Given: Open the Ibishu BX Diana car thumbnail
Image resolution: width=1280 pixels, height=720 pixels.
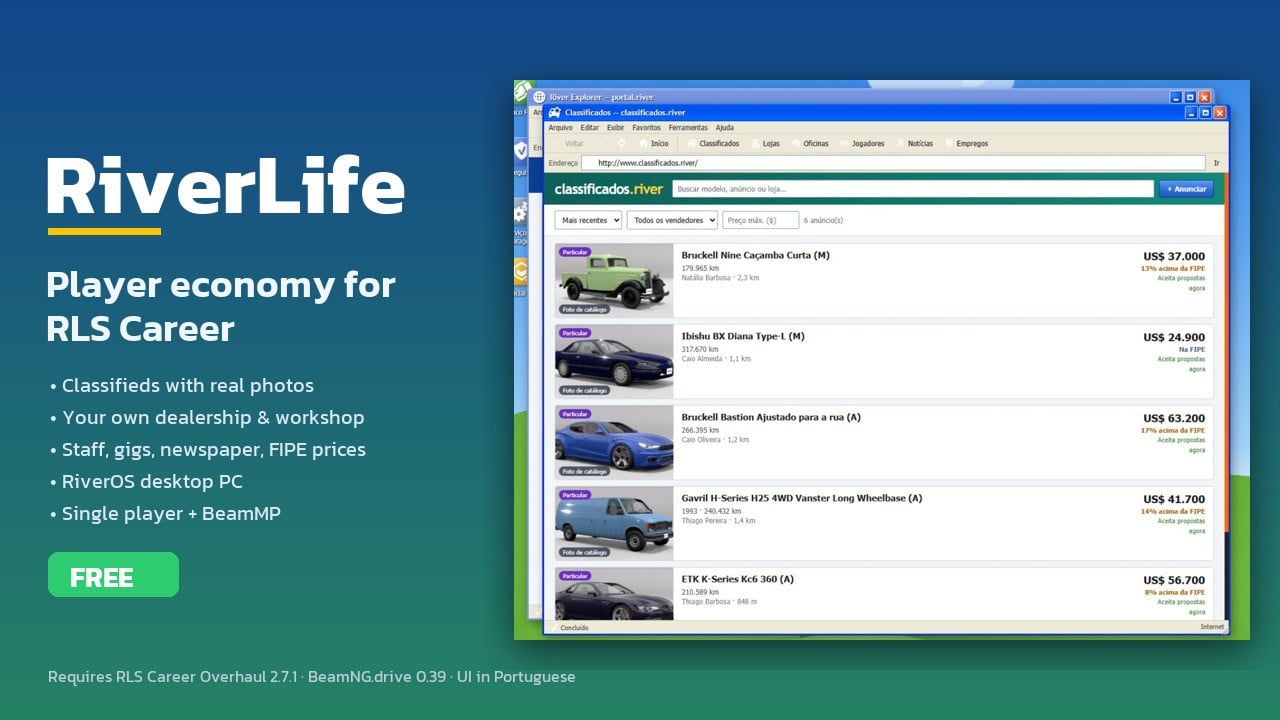Looking at the screenshot, I should (615, 361).
